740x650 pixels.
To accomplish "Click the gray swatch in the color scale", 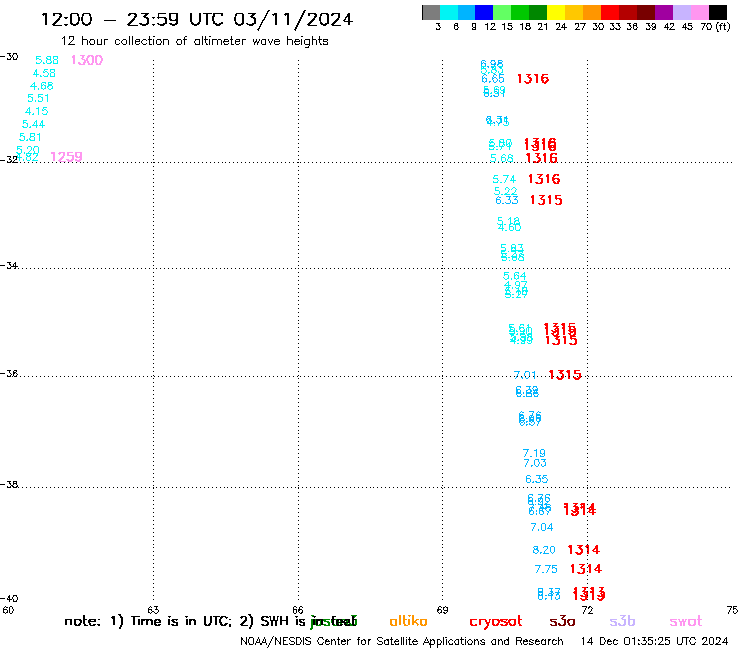I will pos(431,12).
